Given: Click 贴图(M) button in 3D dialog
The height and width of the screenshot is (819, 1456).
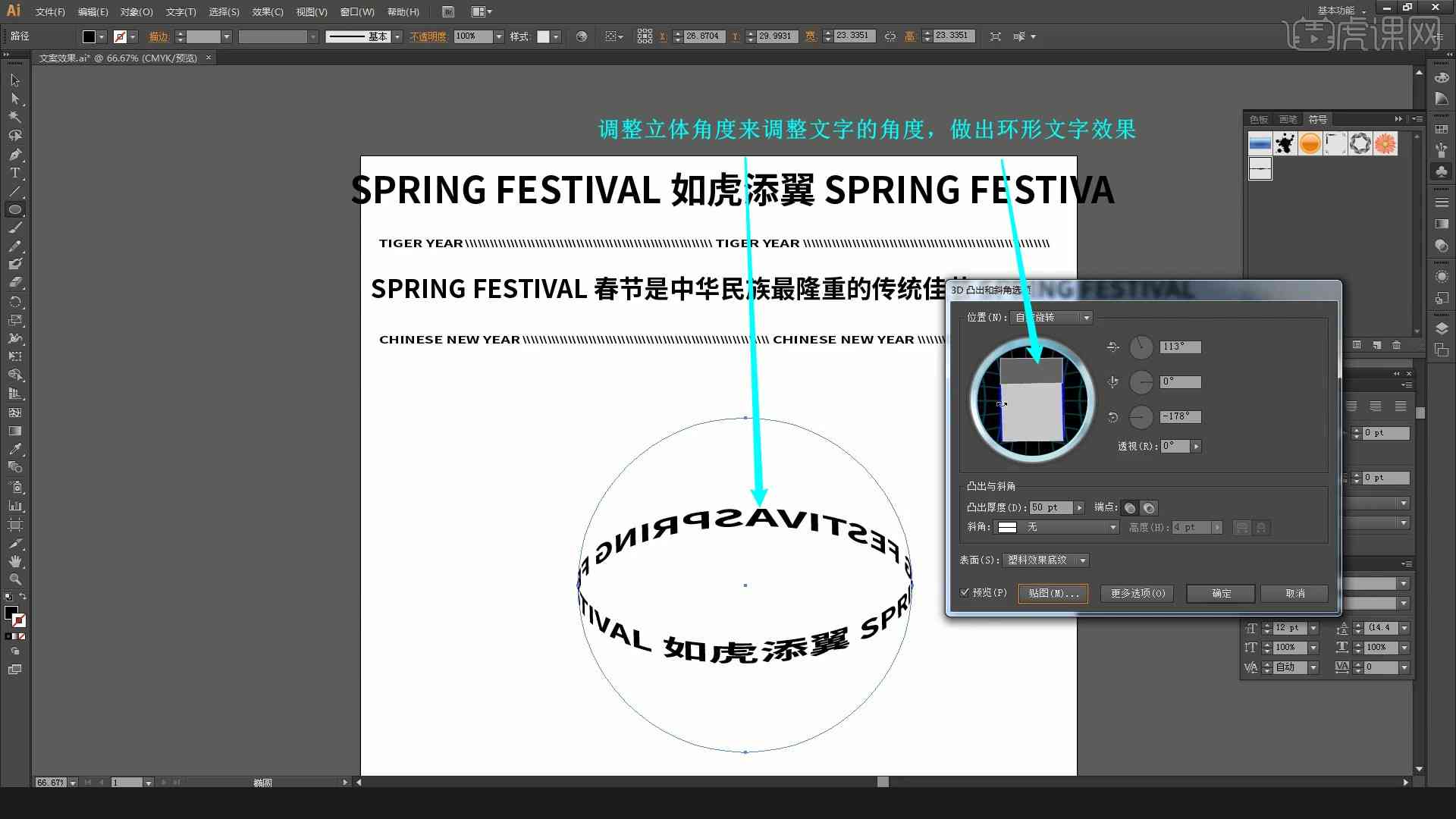Looking at the screenshot, I should pos(1053,593).
